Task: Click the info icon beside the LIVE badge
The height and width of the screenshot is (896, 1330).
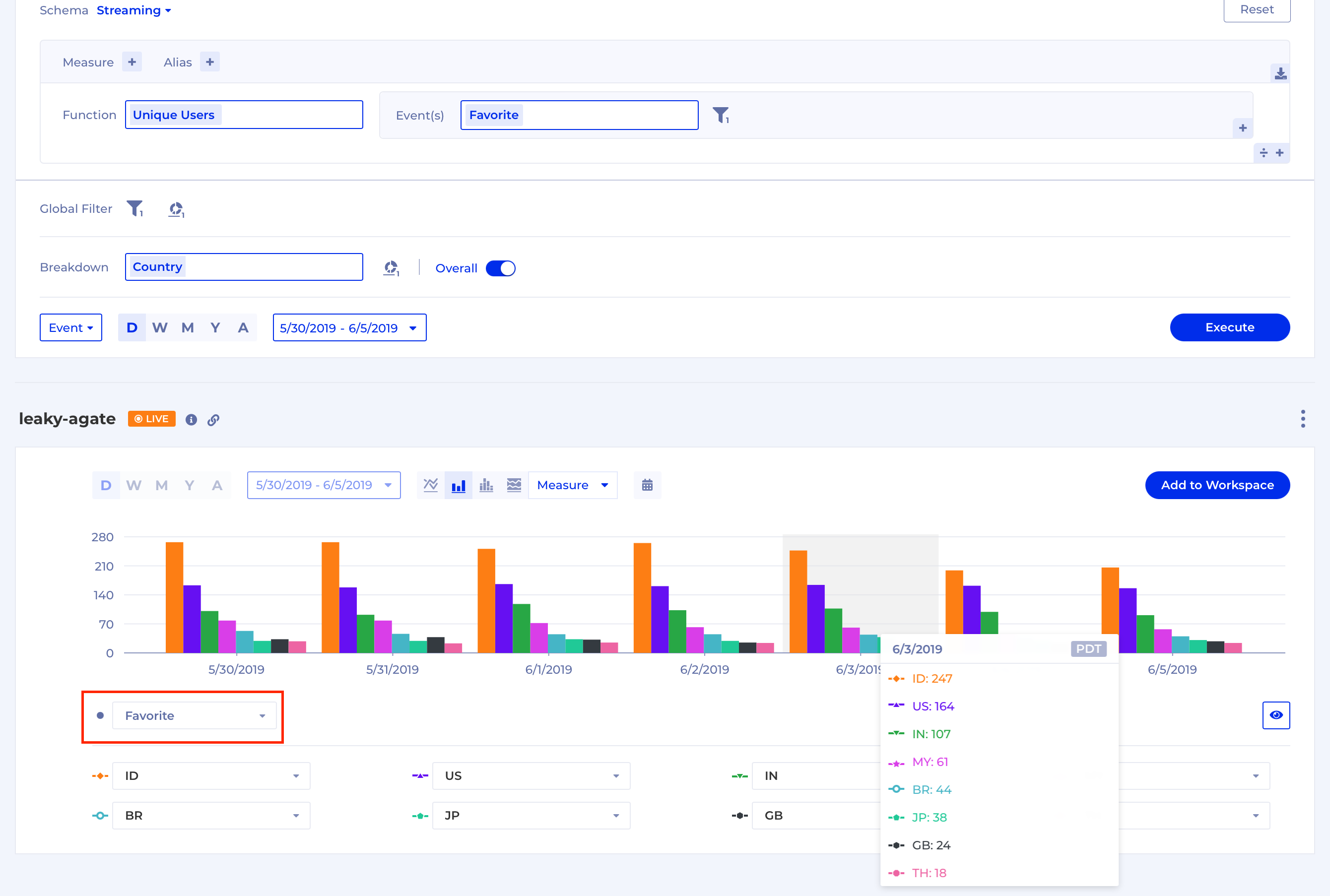Action: [x=192, y=420]
